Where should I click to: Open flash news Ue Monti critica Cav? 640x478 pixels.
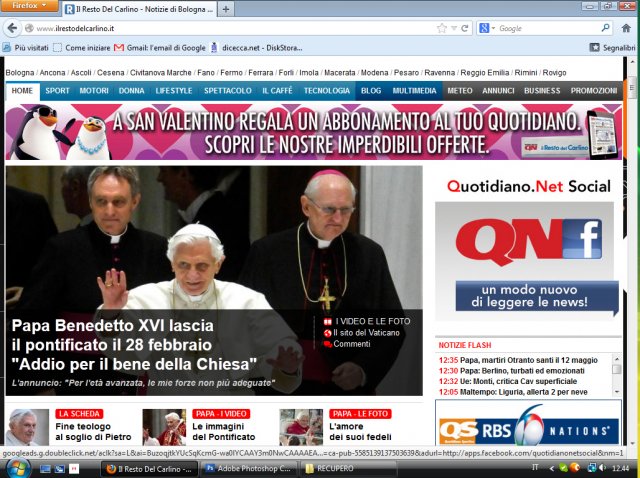[x=518, y=381]
